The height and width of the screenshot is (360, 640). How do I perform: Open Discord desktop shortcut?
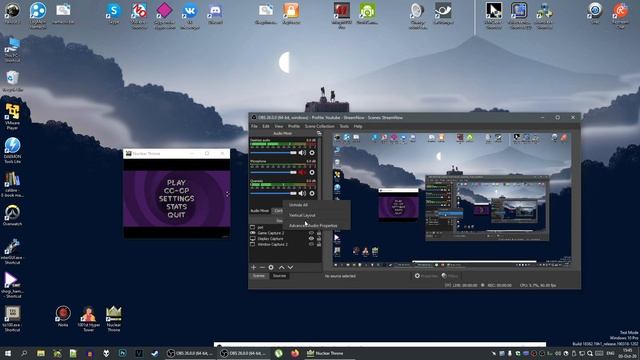(x=215, y=13)
